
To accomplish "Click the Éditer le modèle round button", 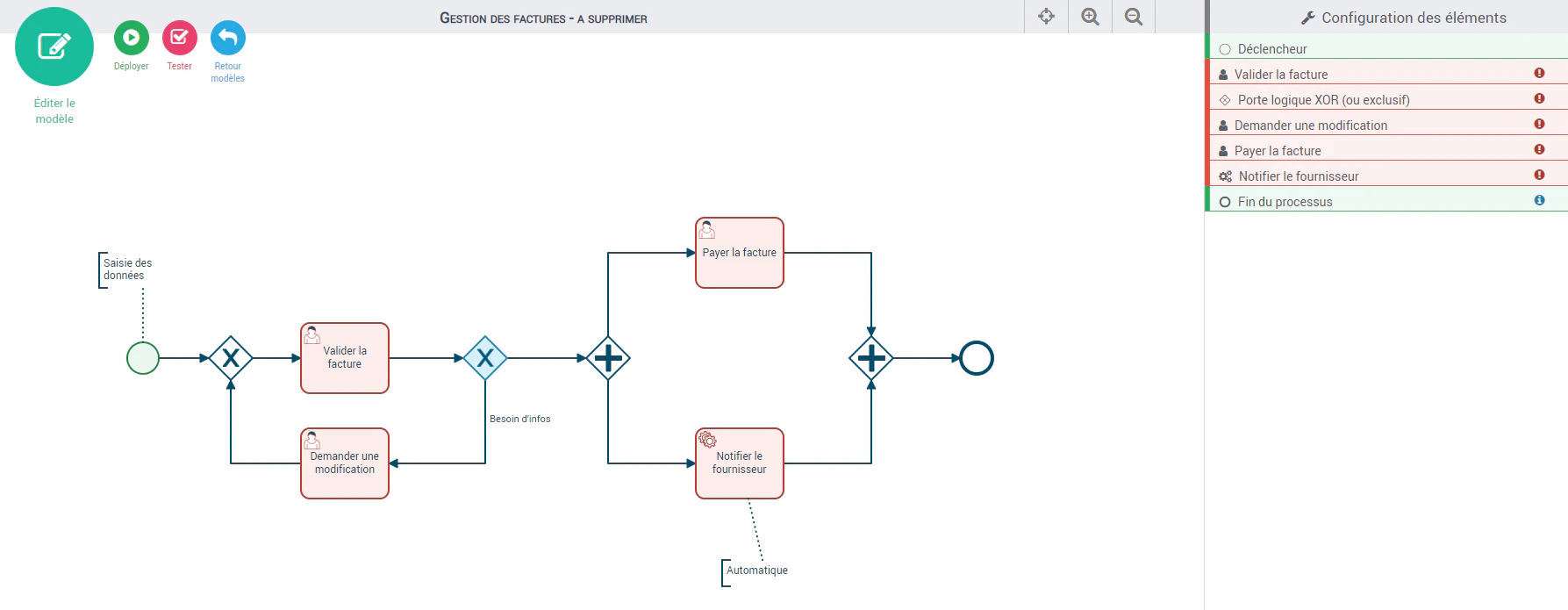I will (54, 47).
